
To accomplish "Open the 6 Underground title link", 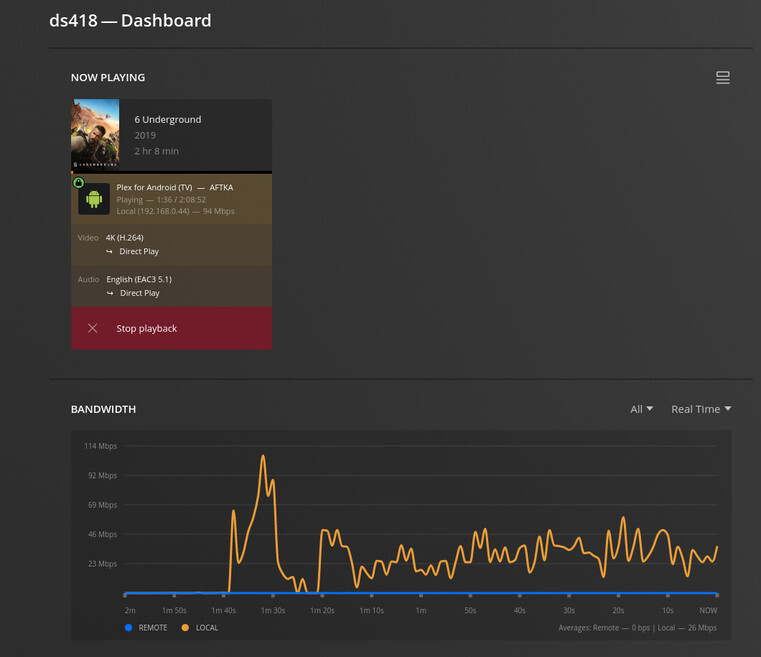I will [x=168, y=119].
